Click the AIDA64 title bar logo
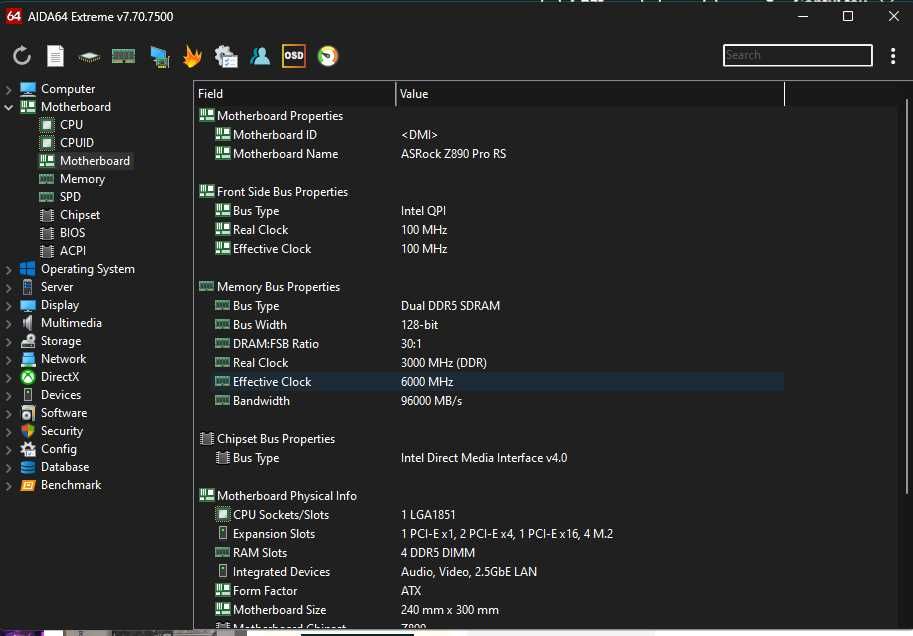 (13, 16)
